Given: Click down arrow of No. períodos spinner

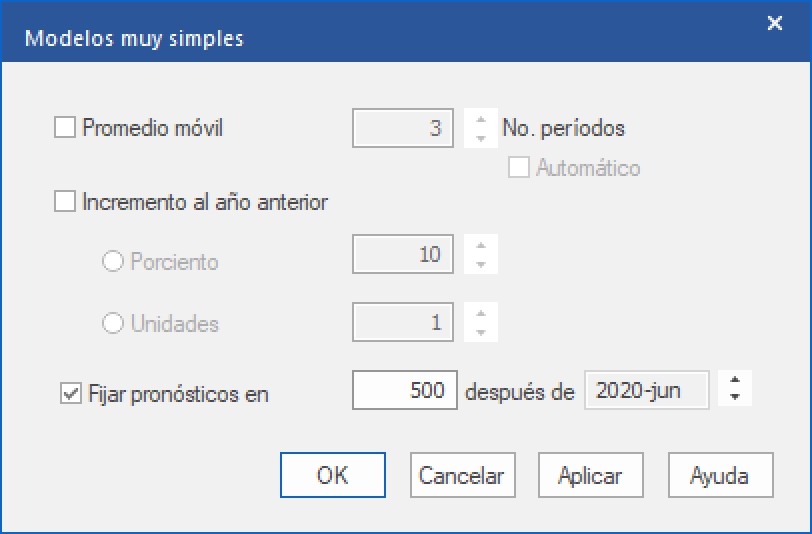Looking at the screenshot, I should tap(481, 137).
